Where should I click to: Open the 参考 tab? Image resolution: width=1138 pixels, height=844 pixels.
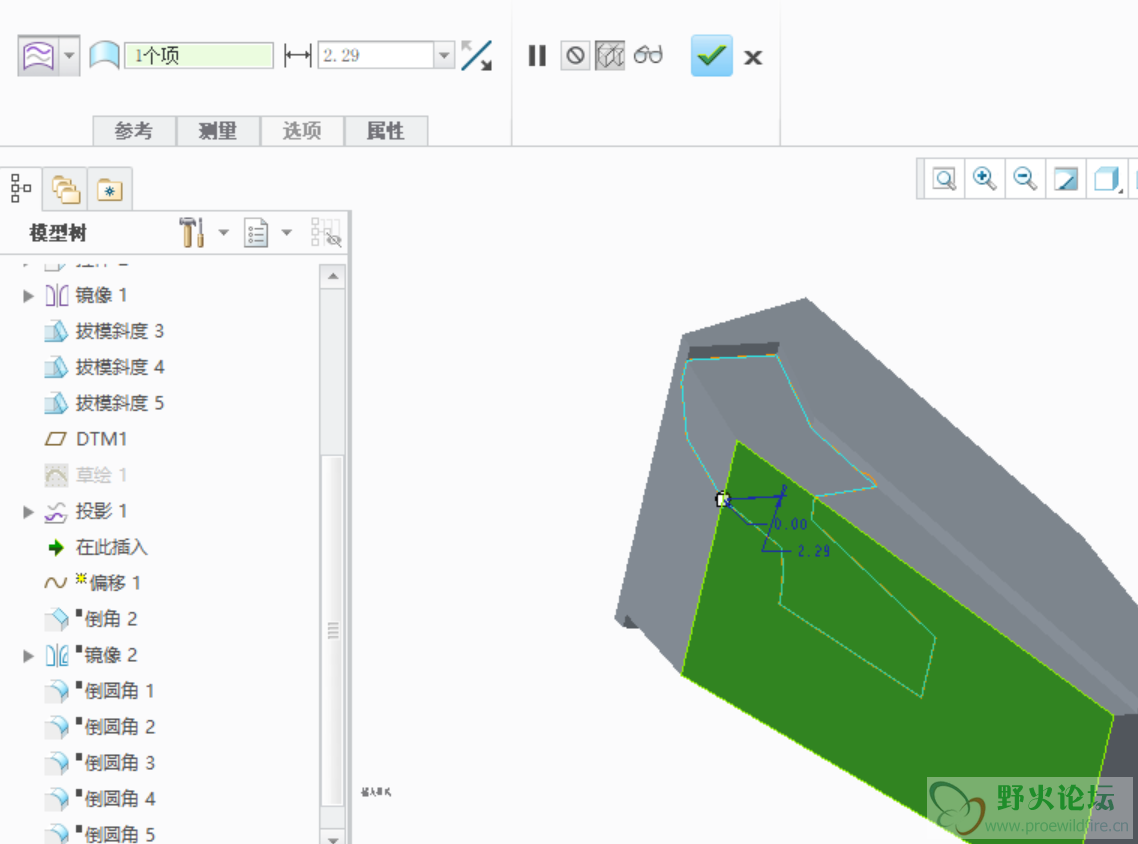point(134,131)
